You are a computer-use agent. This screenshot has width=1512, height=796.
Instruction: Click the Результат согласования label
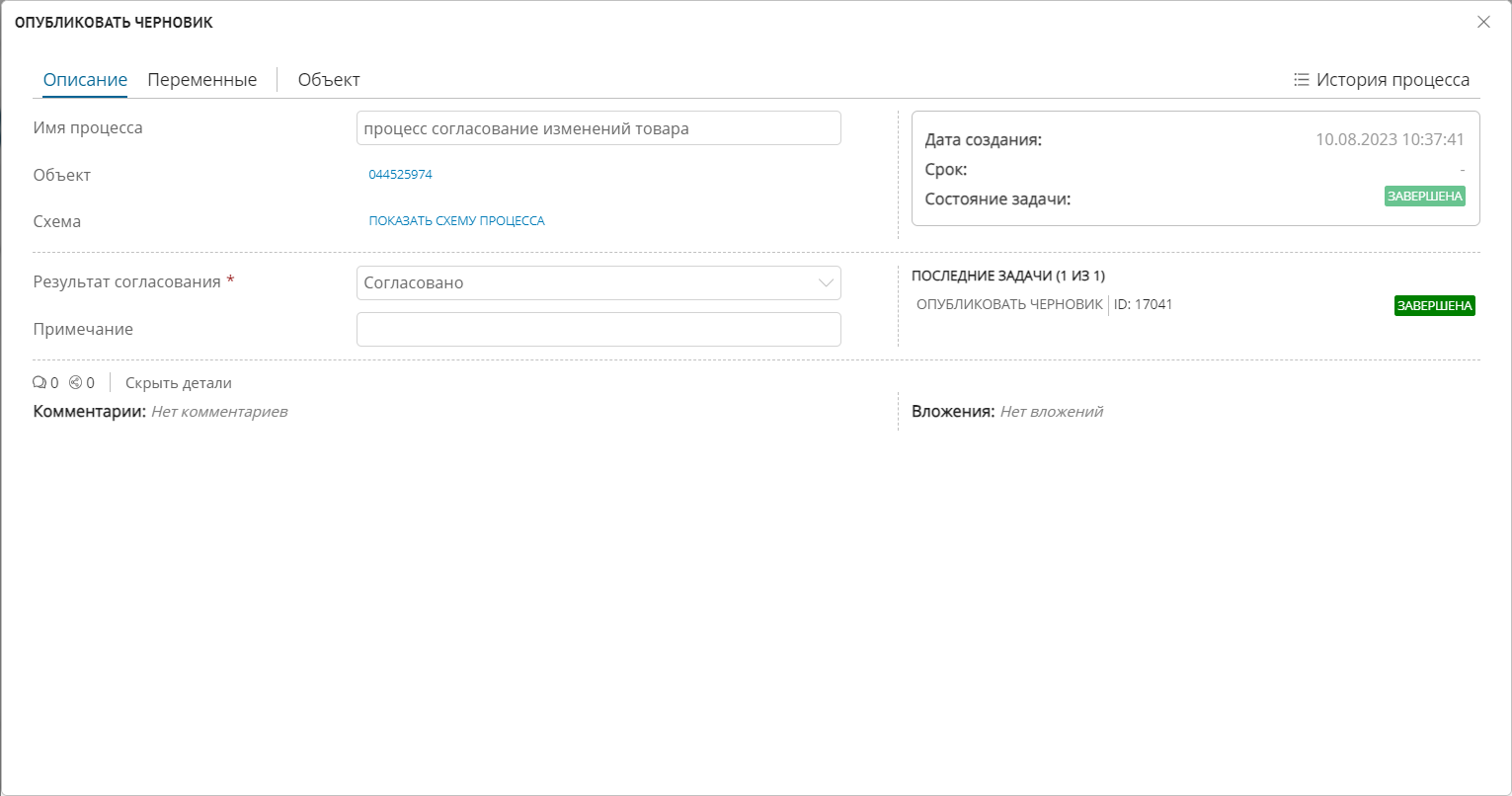tap(127, 281)
